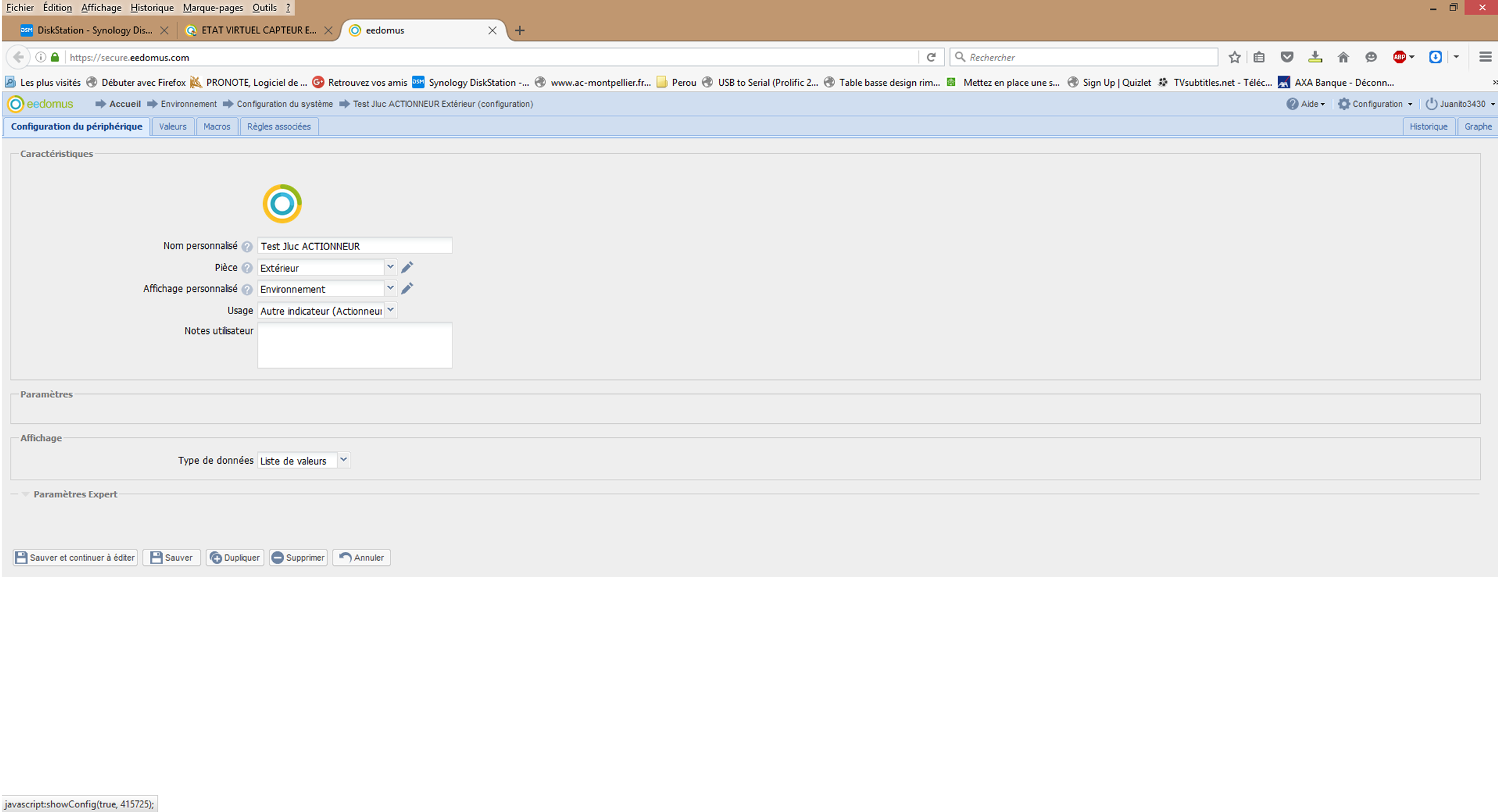This screenshot has width=1498, height=812.
Task: Click the Supprimer button
Action: pyautogui.click(x=298, y=558)
